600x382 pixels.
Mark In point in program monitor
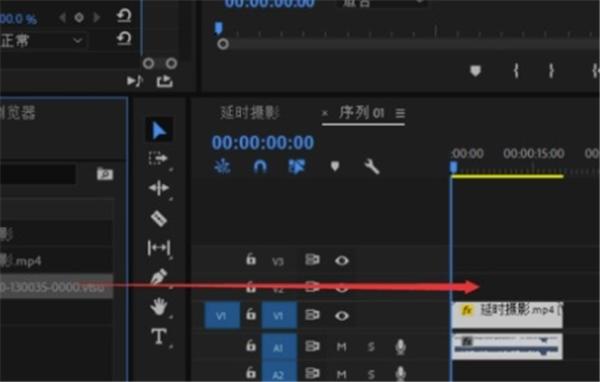516,71
